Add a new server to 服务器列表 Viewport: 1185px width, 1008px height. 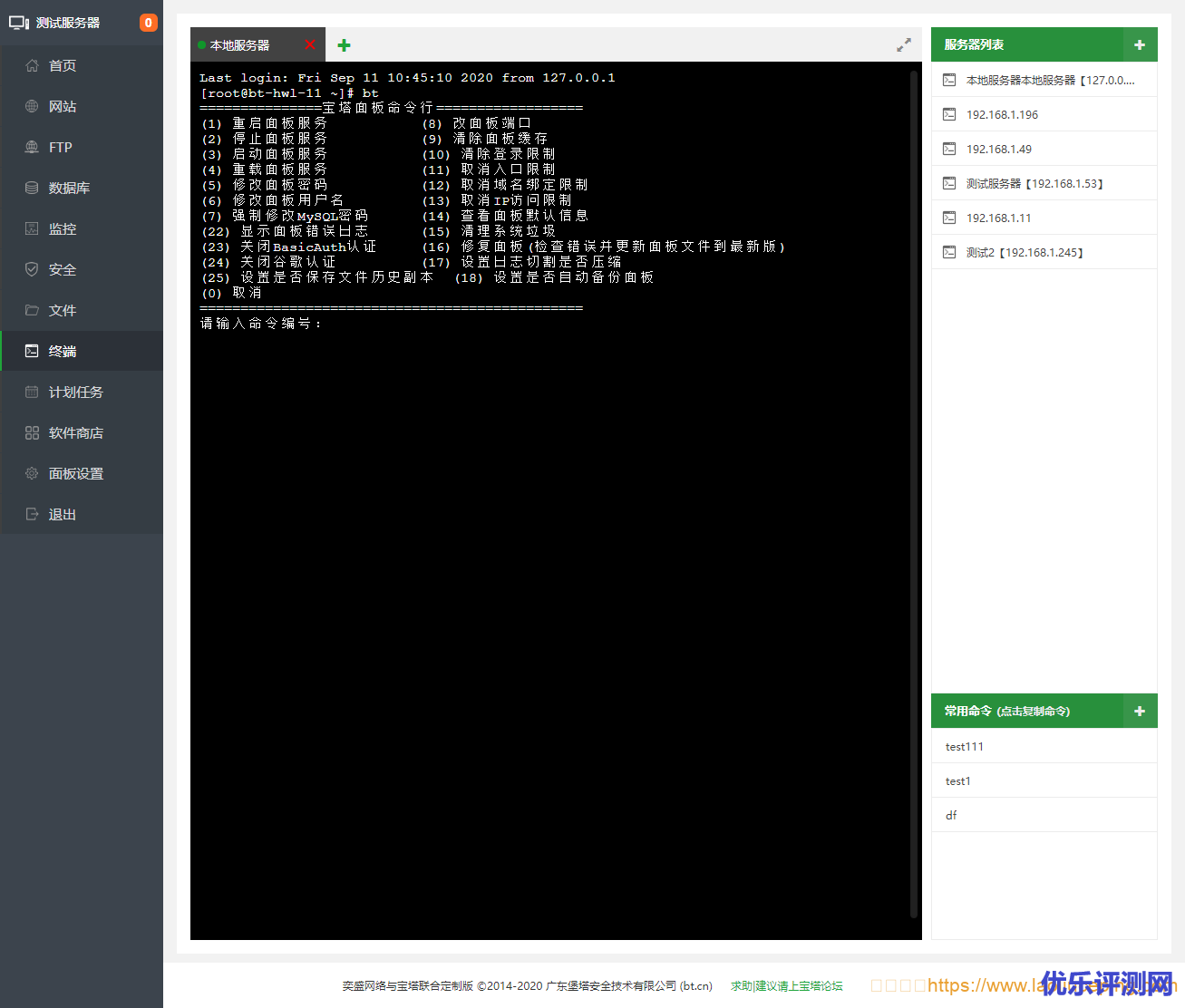pyautogui.click(x=1140, y=44)
